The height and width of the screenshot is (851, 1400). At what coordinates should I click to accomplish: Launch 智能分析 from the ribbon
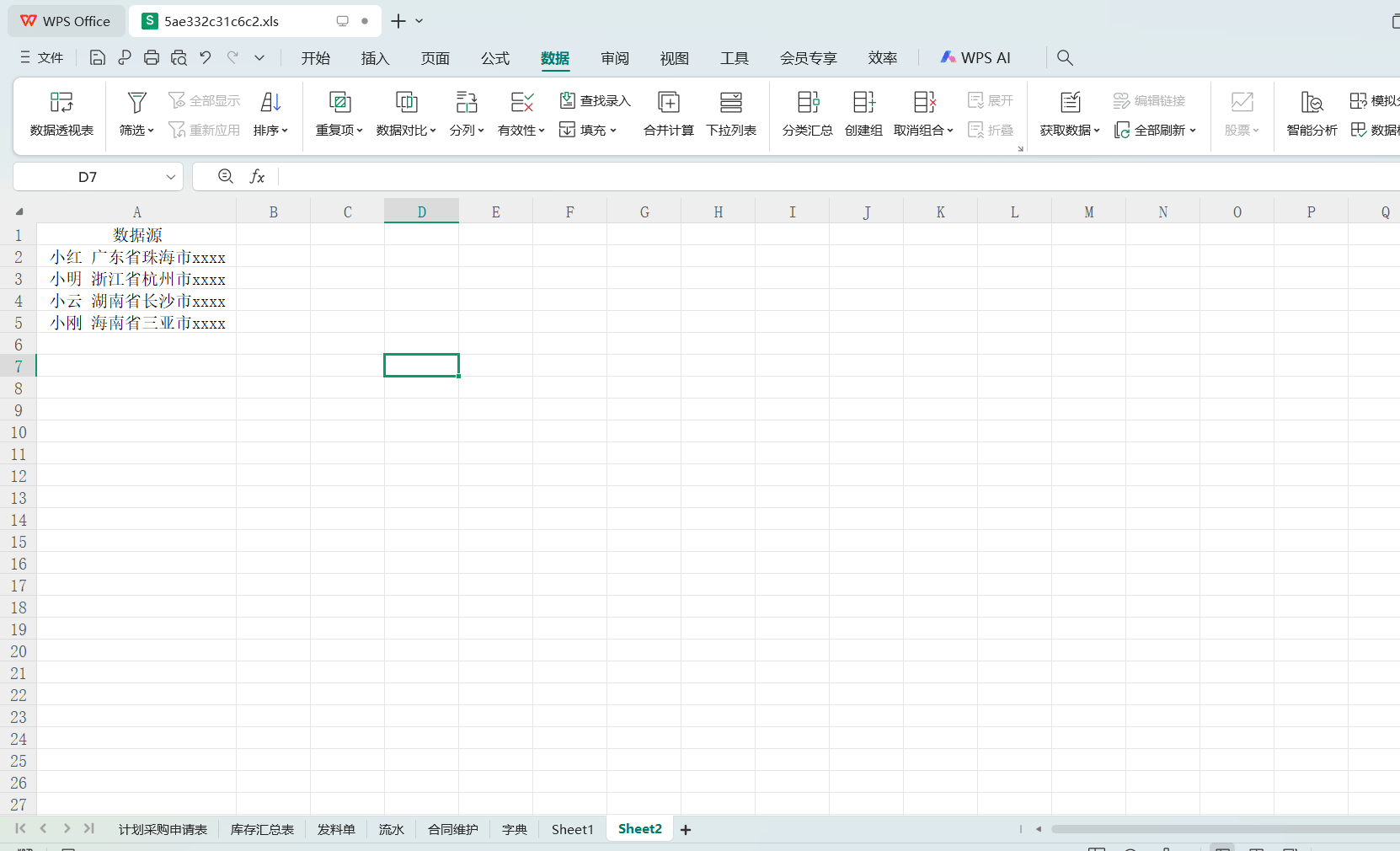tap(1311, 114)
